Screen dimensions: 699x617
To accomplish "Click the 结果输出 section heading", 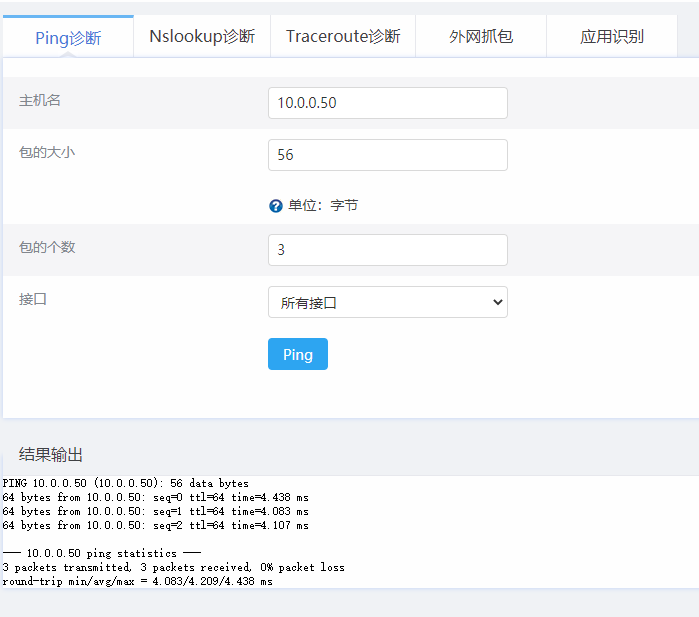I will coord(50,454).
